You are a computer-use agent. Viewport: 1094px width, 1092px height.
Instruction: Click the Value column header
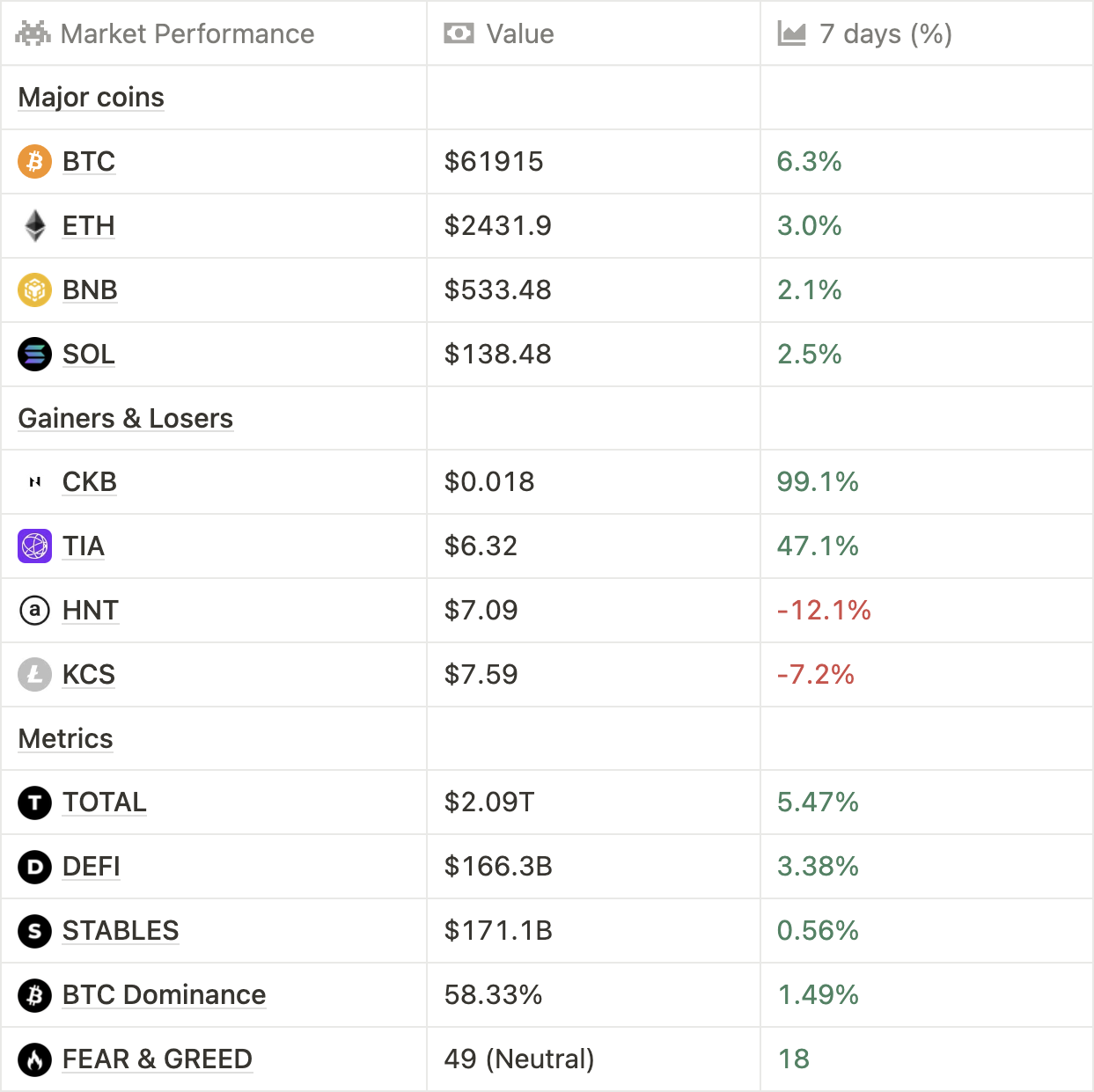[x=520, y=34]
